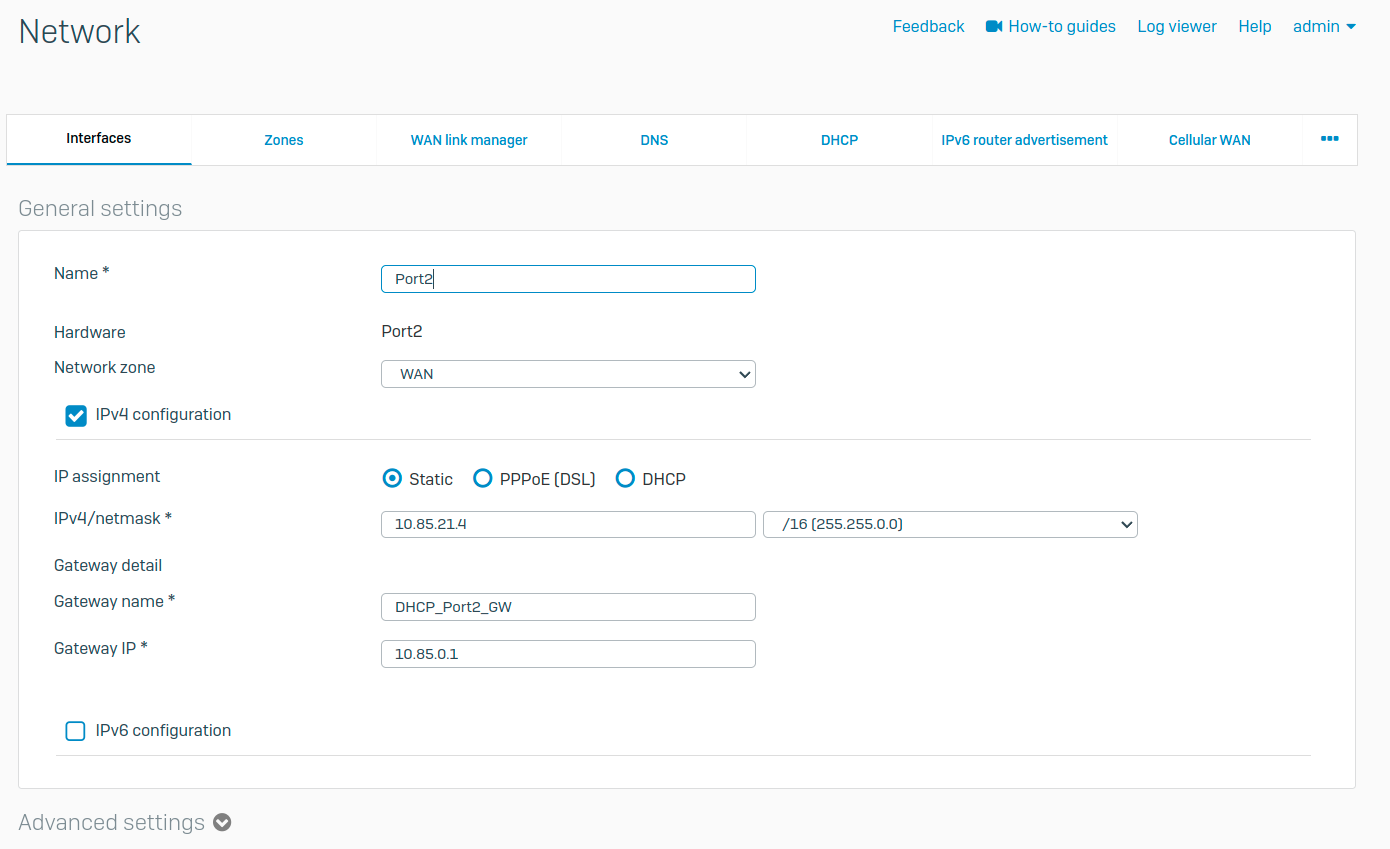Open the Log viewer link
The image size is (1390, 849).
[x=1177, y=27]
